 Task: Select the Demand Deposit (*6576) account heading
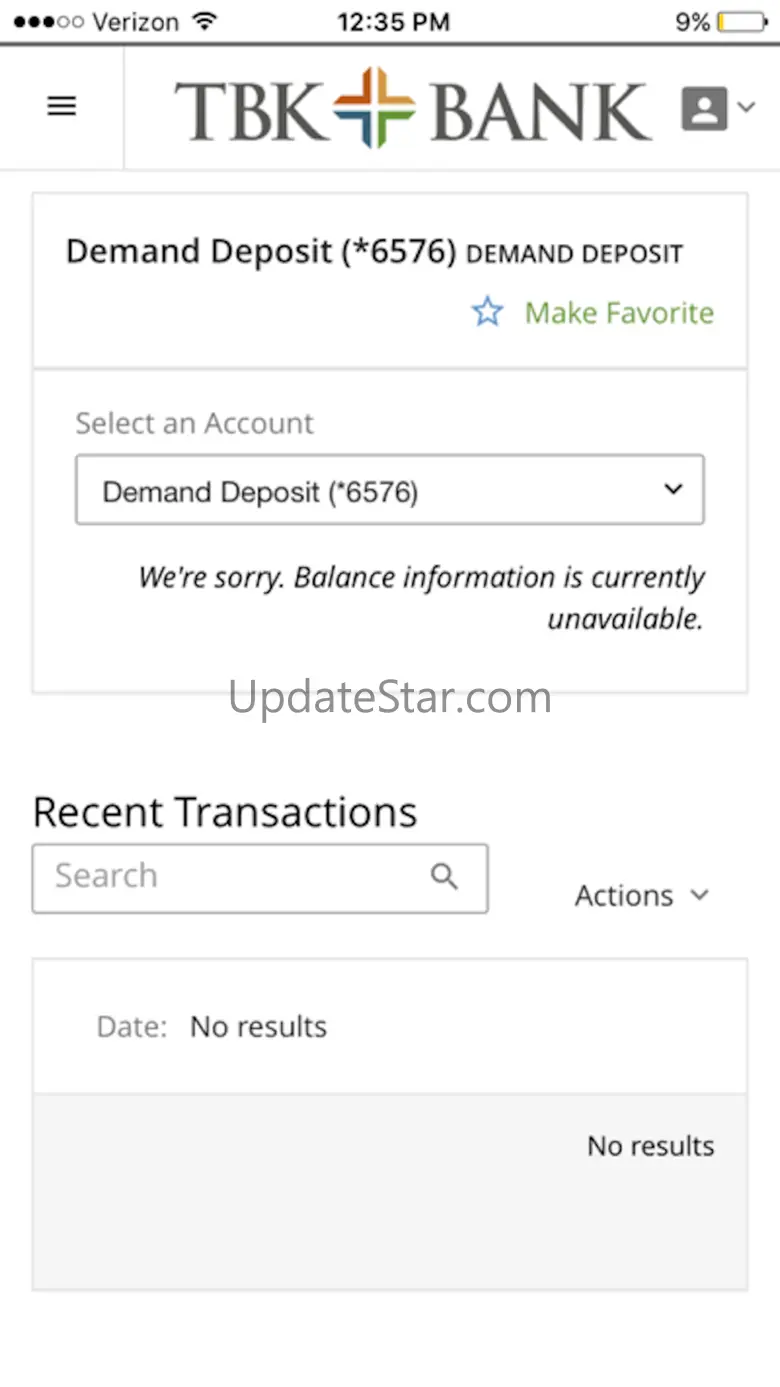pos(261,252)
